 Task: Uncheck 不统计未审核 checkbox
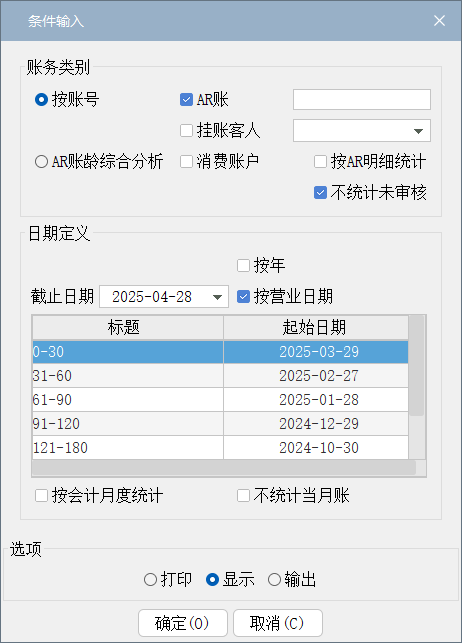(321, 192)
